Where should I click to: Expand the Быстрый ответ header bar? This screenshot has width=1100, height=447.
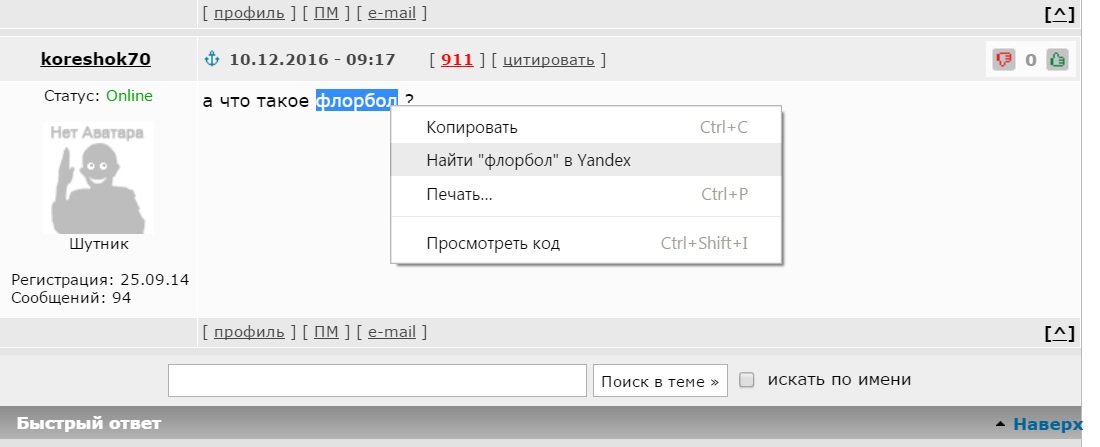click(x=540, y=423)
